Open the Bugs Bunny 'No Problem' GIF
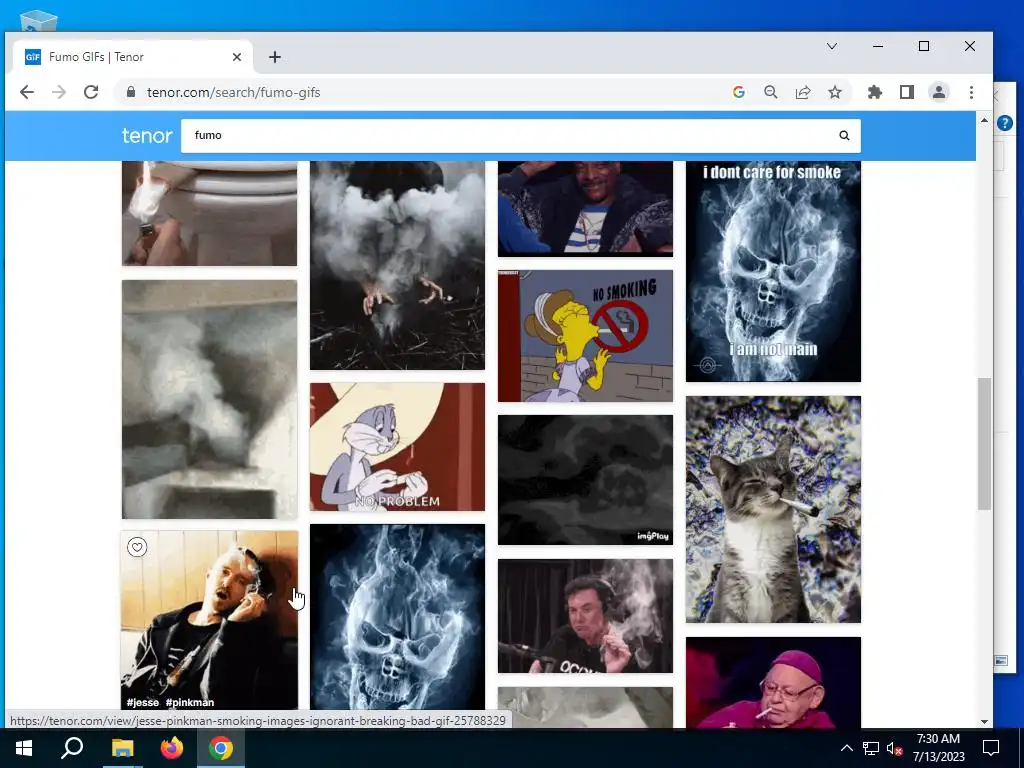Screen dimensions: 1024x768 tap(397, 447)
